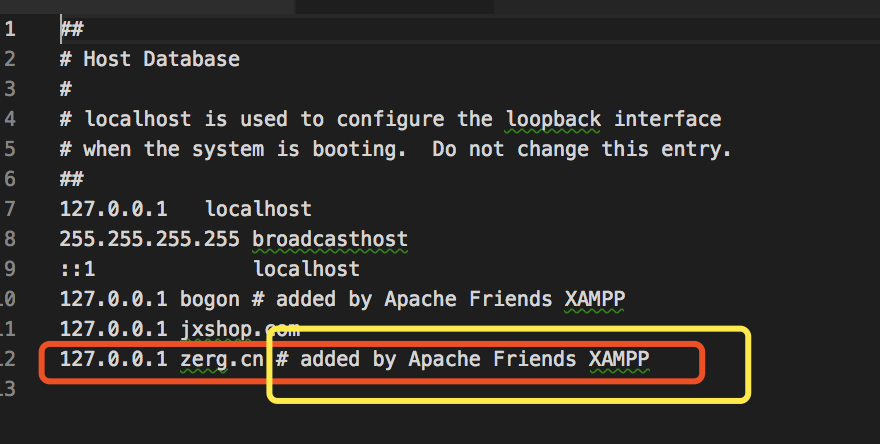Click the underlined word 'broadcasthost'
880x444 pixels.
330,239
